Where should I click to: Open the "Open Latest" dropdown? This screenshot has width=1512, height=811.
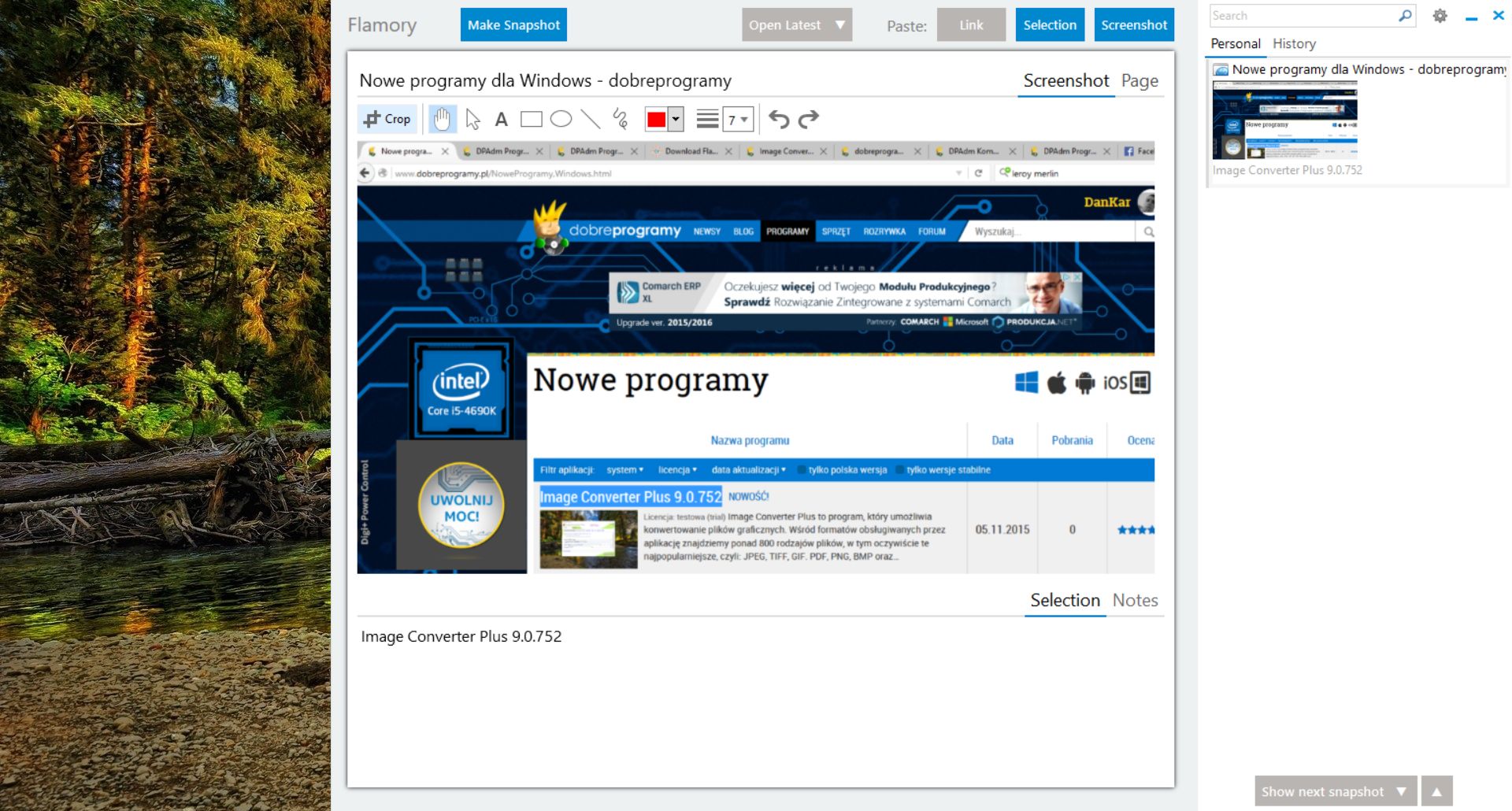(x=796, y=24)
